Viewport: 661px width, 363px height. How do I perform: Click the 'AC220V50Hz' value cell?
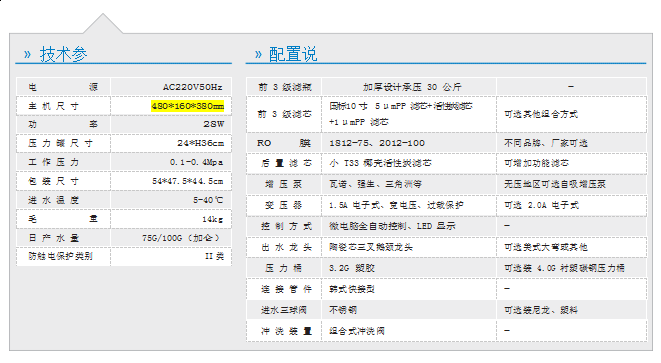click(x=193, y=87)
